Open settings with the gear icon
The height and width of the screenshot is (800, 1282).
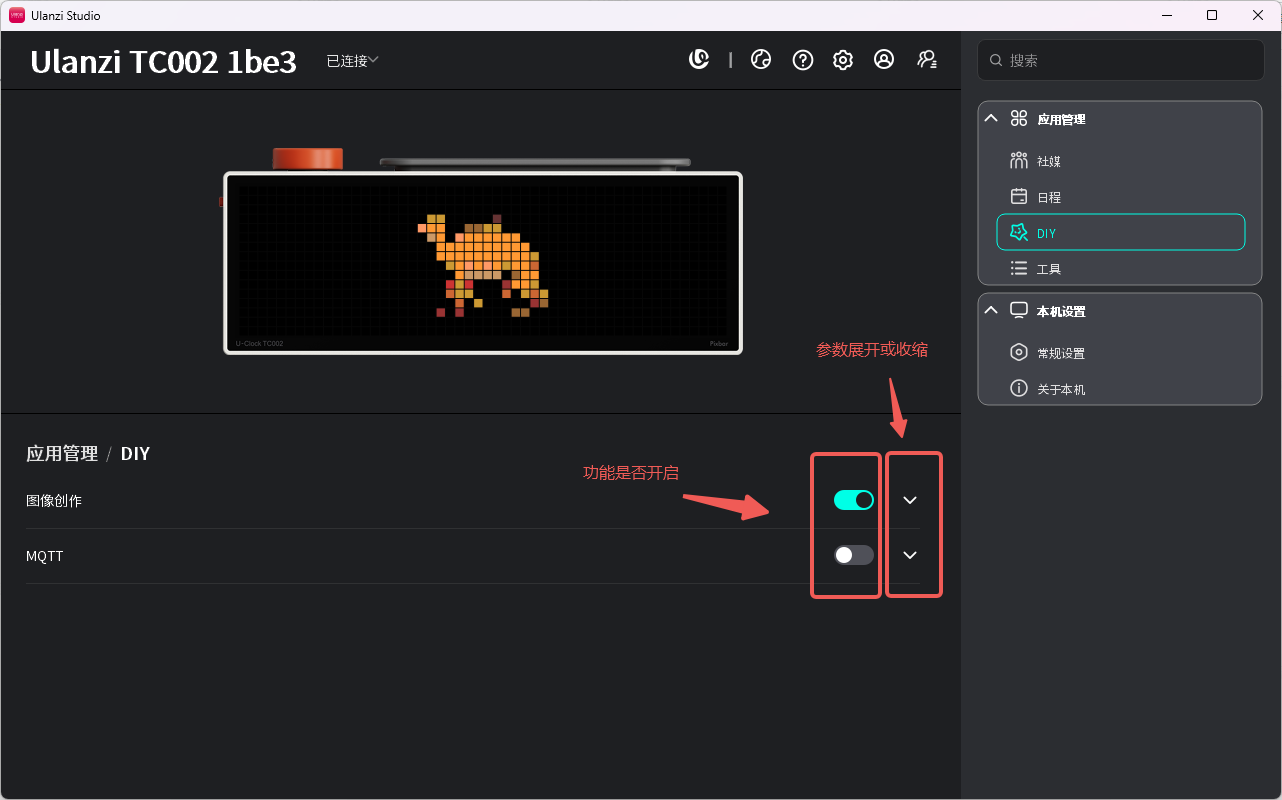coord(843,60)
